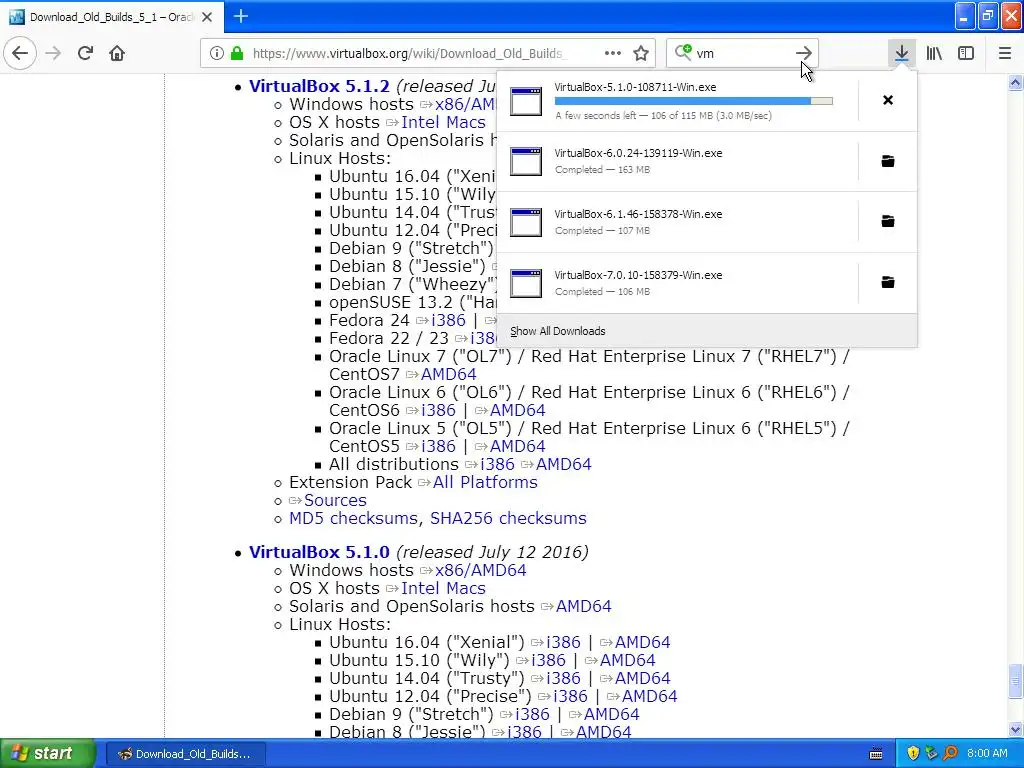The height and width of the screenshot is (768, 1024).
Task: Open the Windows start menu
Action: (x=46, y=754)
